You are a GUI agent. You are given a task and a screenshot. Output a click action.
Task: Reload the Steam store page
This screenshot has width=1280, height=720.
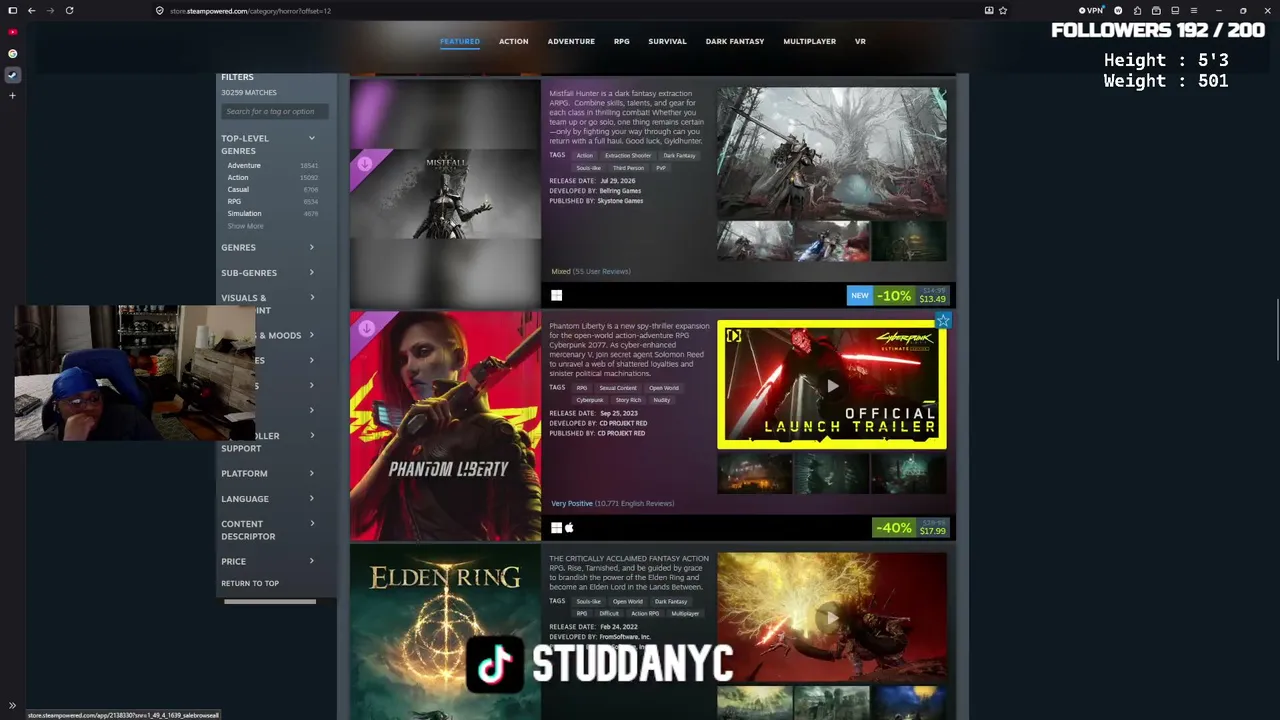pos(69,10)
